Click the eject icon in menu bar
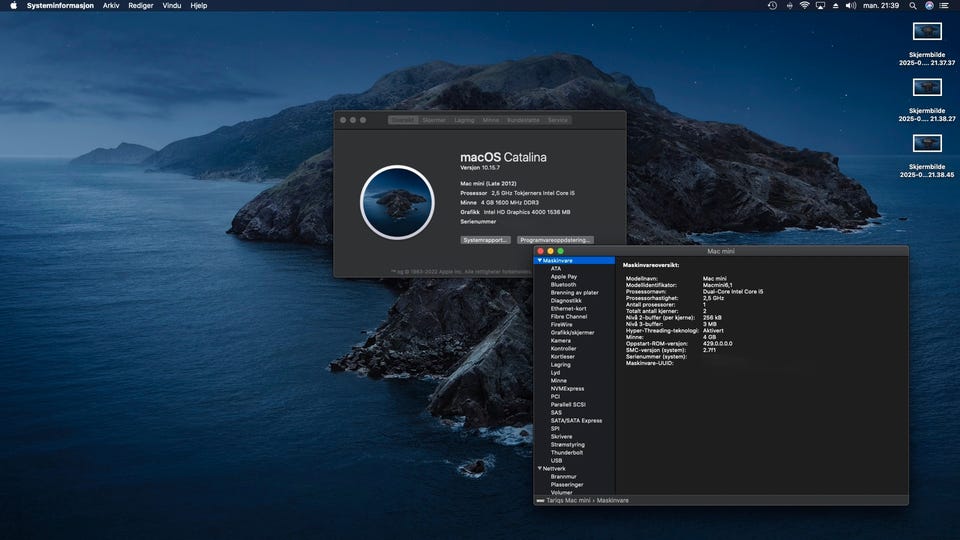Image resolution: width=960 pixels, height=540 pixels. click(x=835, y=6)
